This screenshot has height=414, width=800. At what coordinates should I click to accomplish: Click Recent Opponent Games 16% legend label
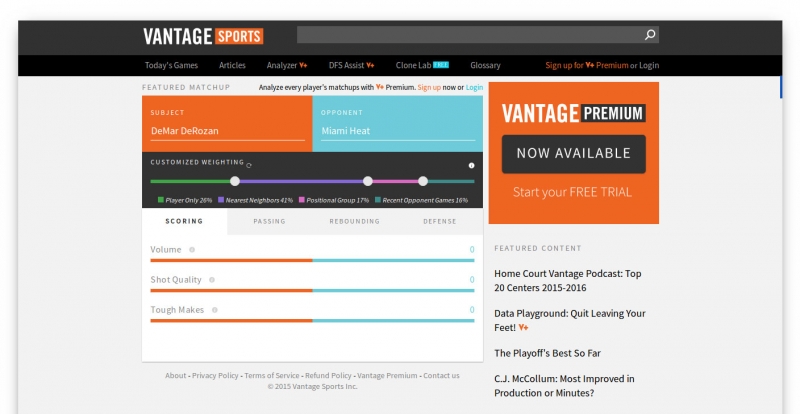(425, 200)
